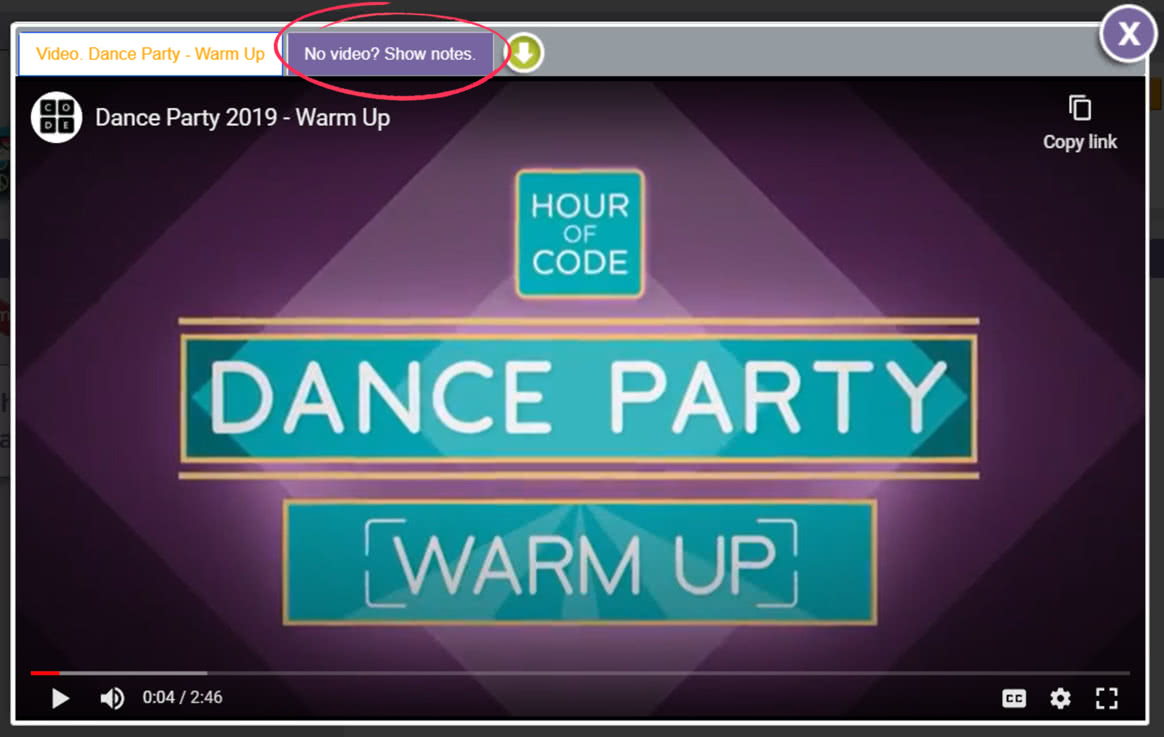
Task: Toggle closed captions with the CC button
Action: [1014, 698]
